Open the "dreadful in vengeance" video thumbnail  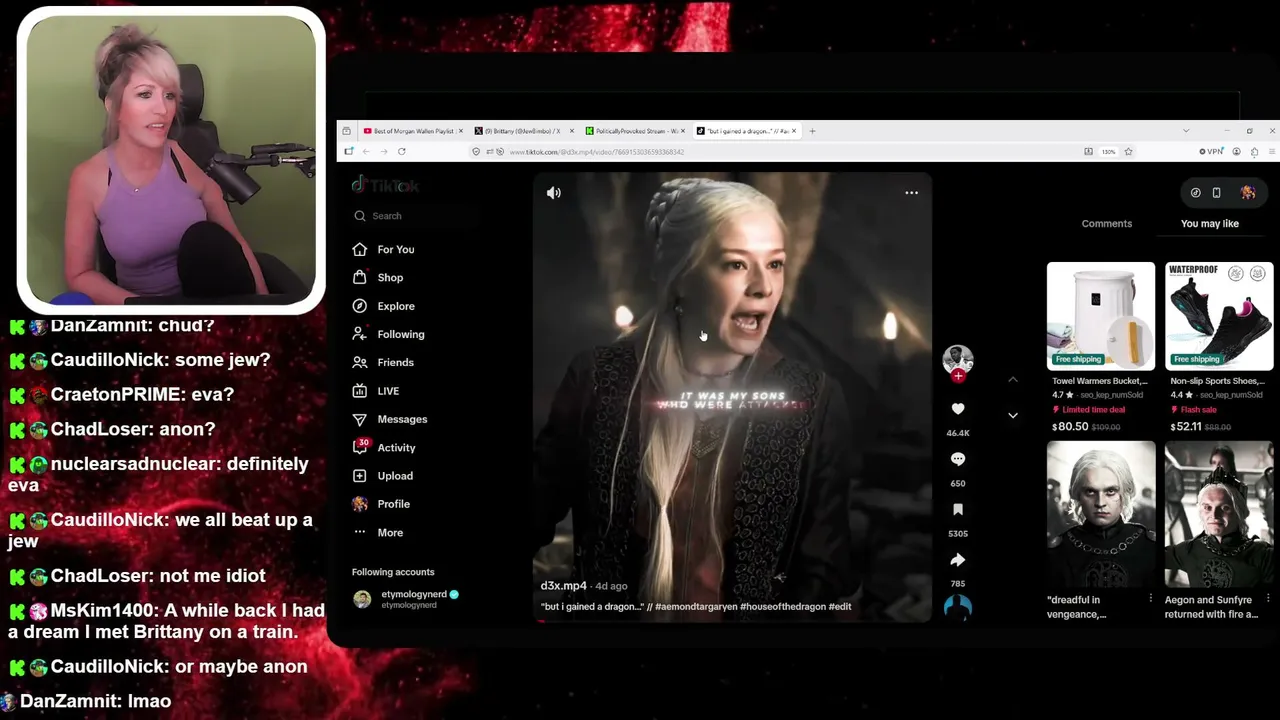point(1100,514)
